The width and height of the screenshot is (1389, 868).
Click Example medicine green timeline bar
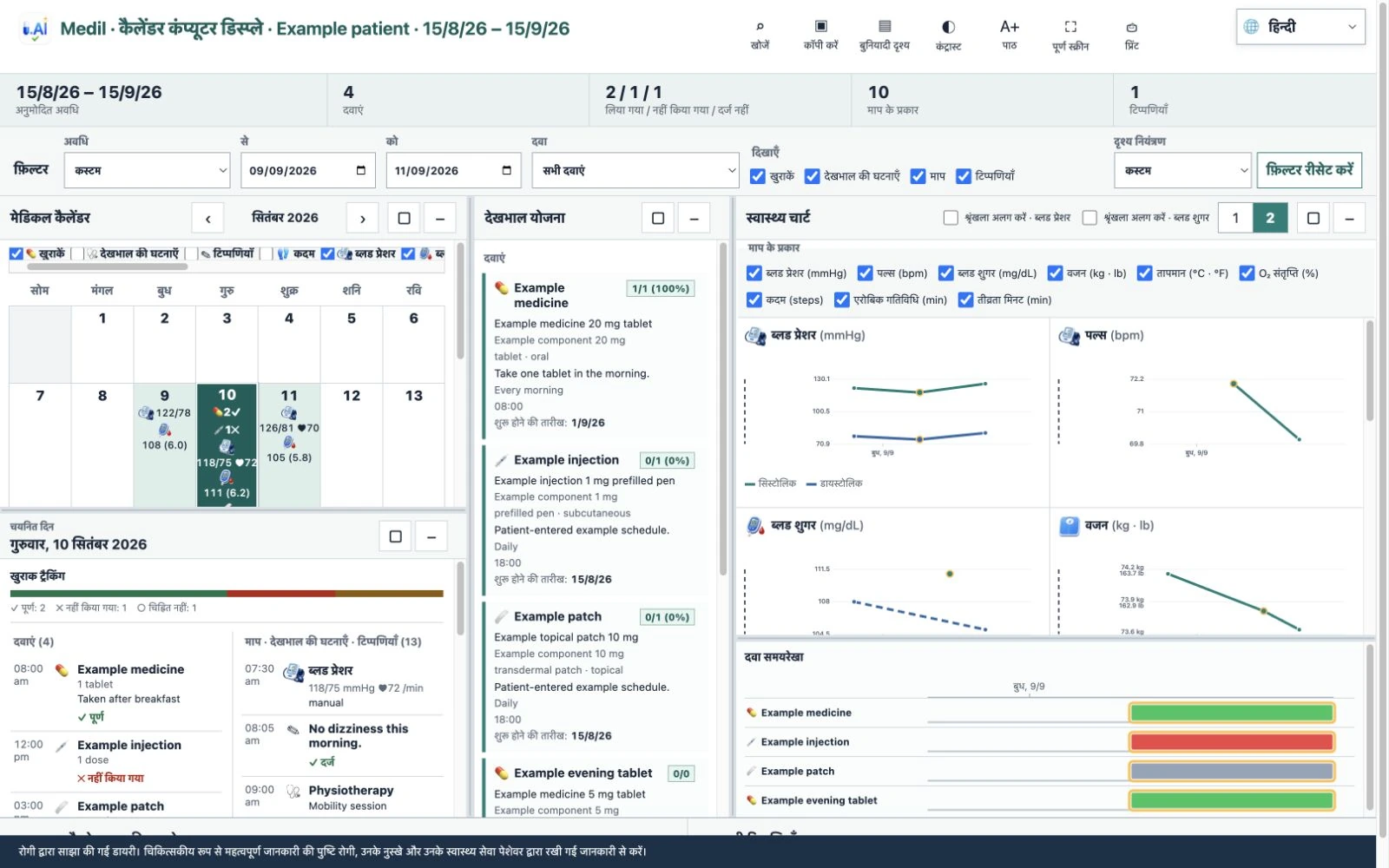[1231, 713]
